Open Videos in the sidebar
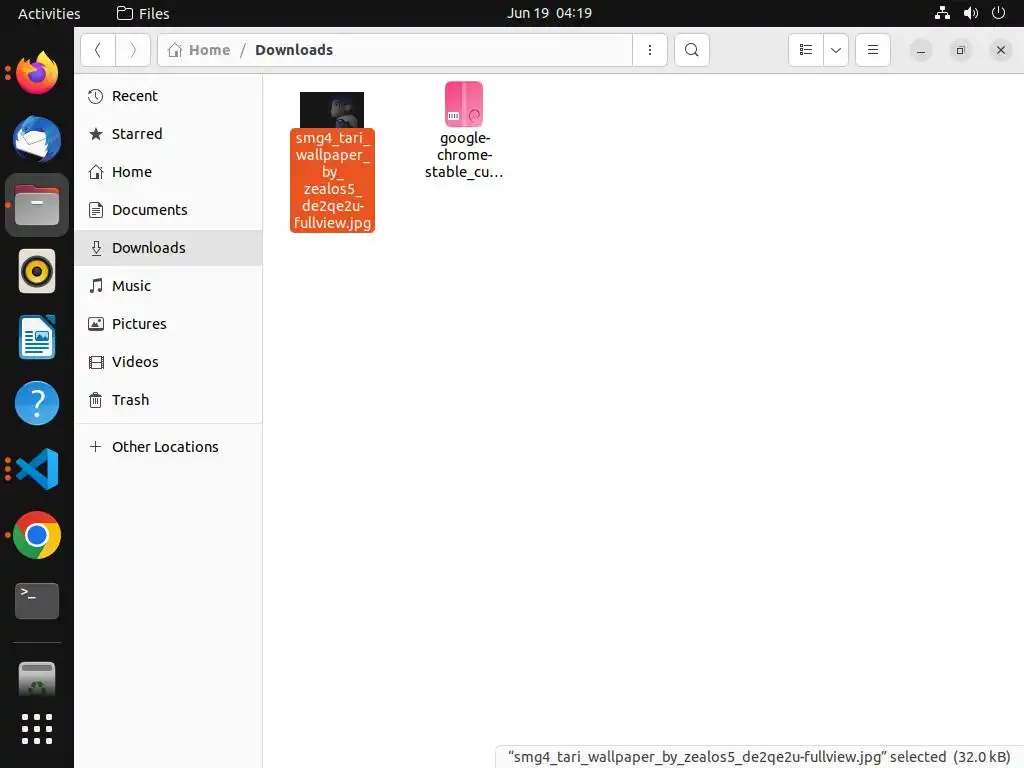The width and height of the screenshot is (1024, 768). [x=168, y=361]
